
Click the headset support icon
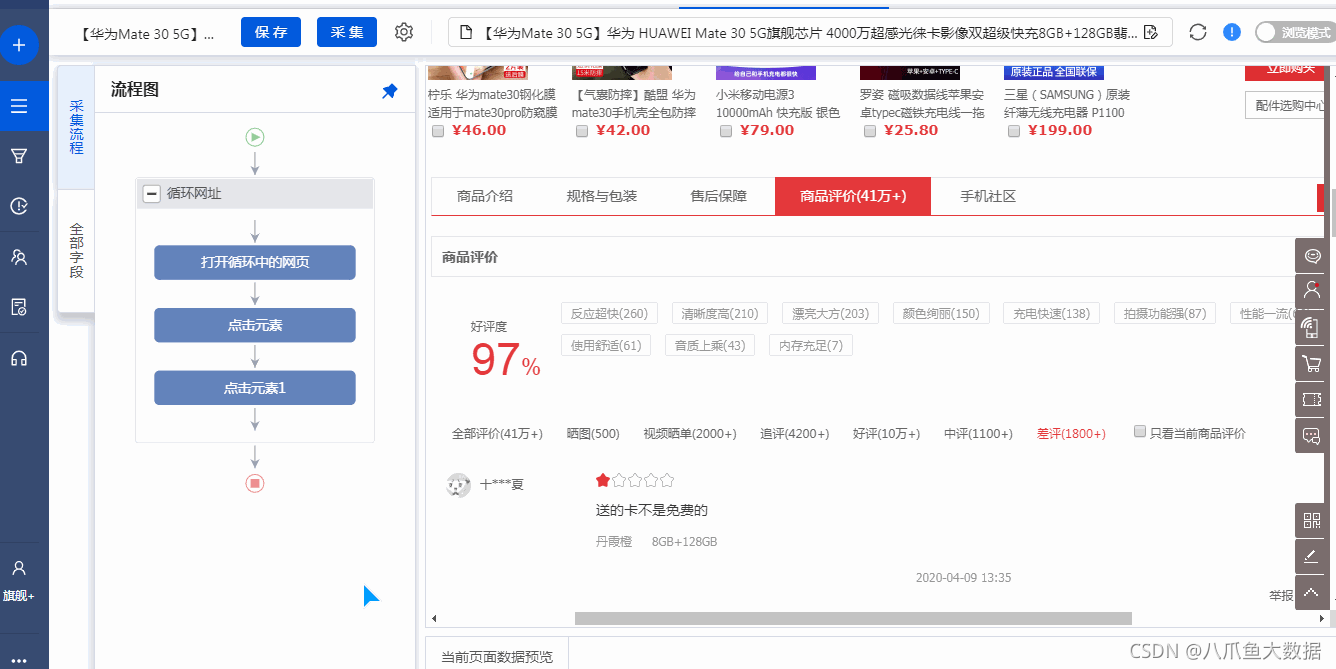[x=19, y=358]
